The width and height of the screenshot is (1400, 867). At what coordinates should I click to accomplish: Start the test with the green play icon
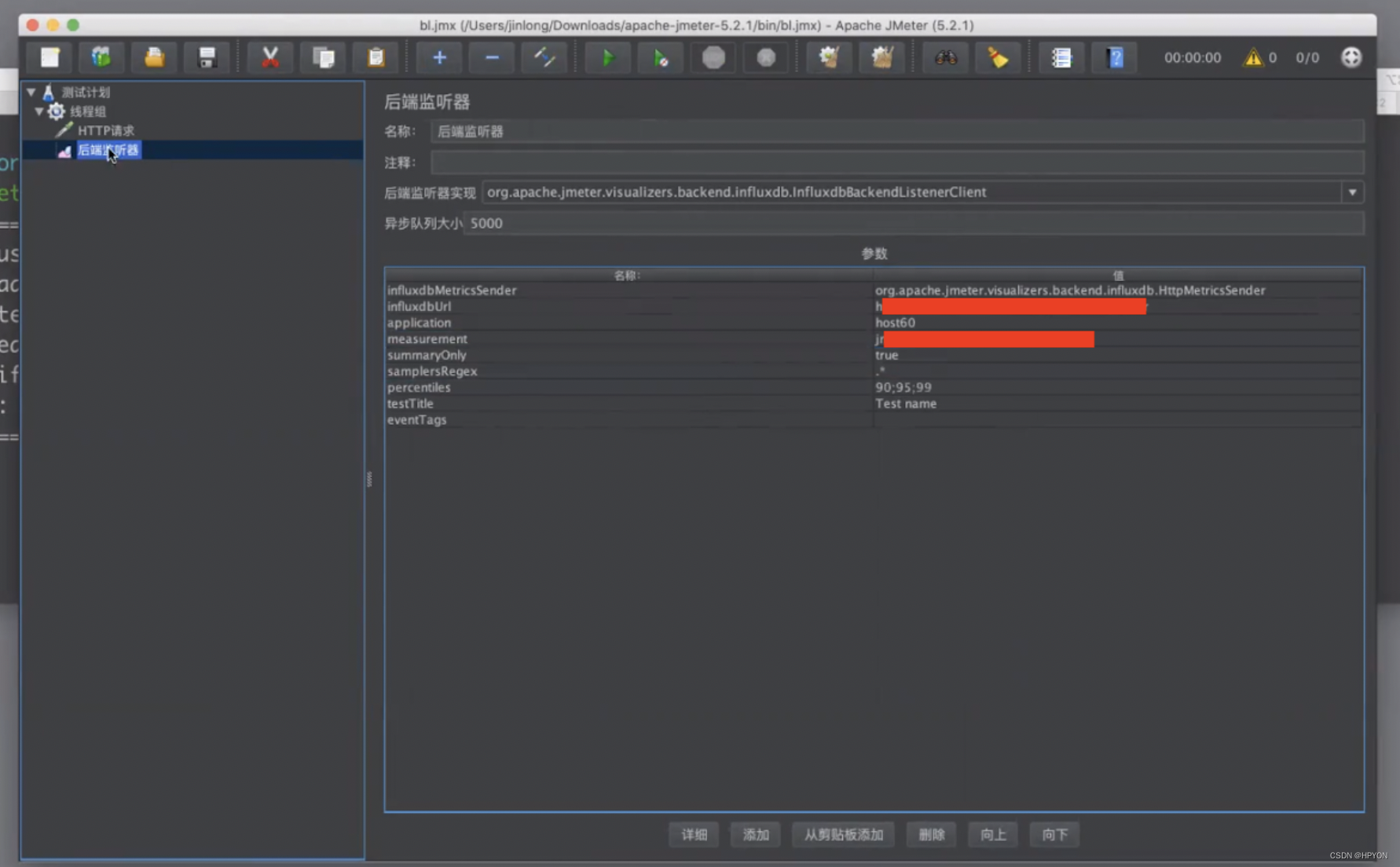608,57
